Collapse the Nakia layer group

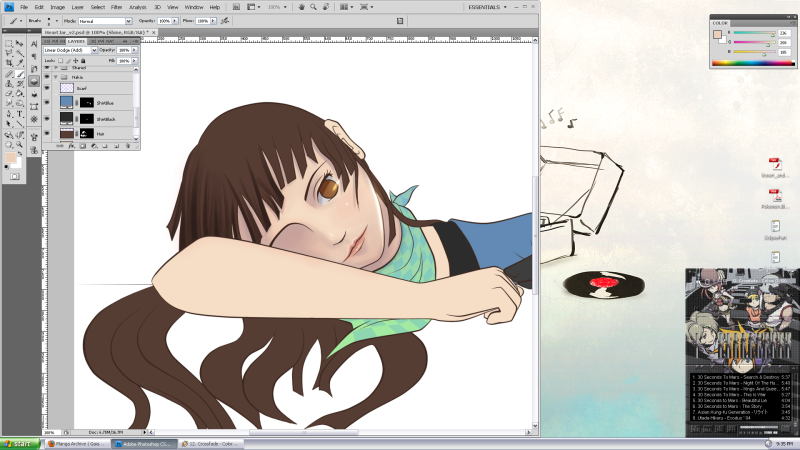click(56, 76)
